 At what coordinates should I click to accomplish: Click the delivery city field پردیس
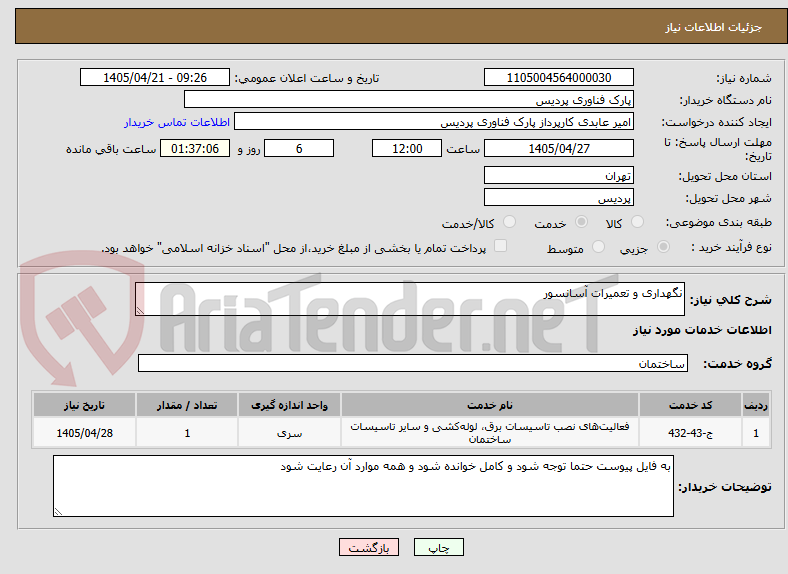[x=559, y=198]
